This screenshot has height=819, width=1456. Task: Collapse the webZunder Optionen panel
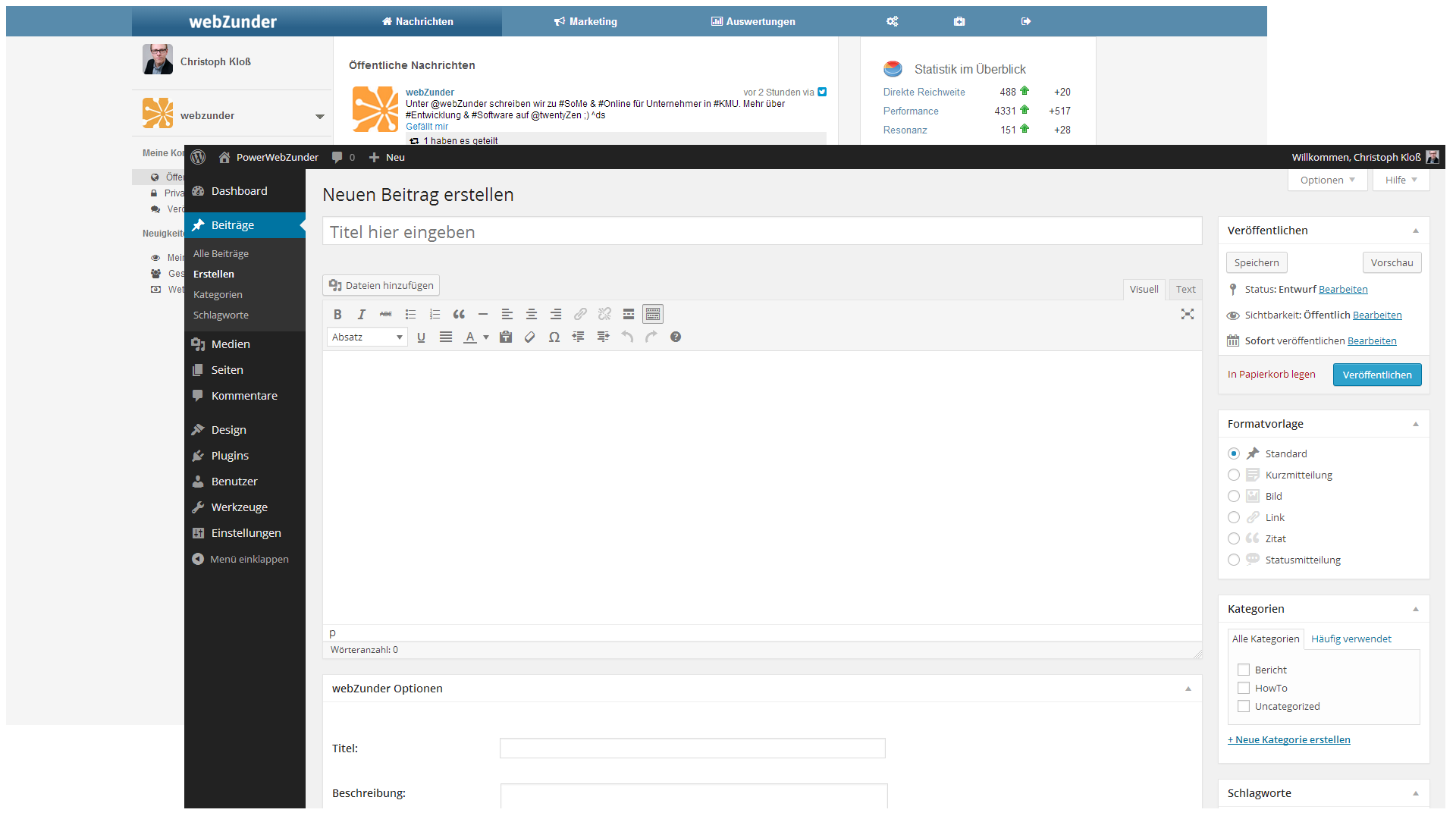point(1188,689)
